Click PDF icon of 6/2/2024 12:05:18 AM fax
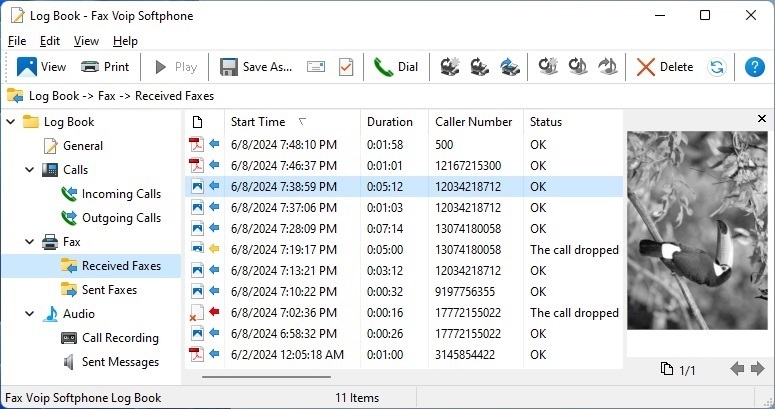This screenshot has height=409, width=775. (197, 354)
